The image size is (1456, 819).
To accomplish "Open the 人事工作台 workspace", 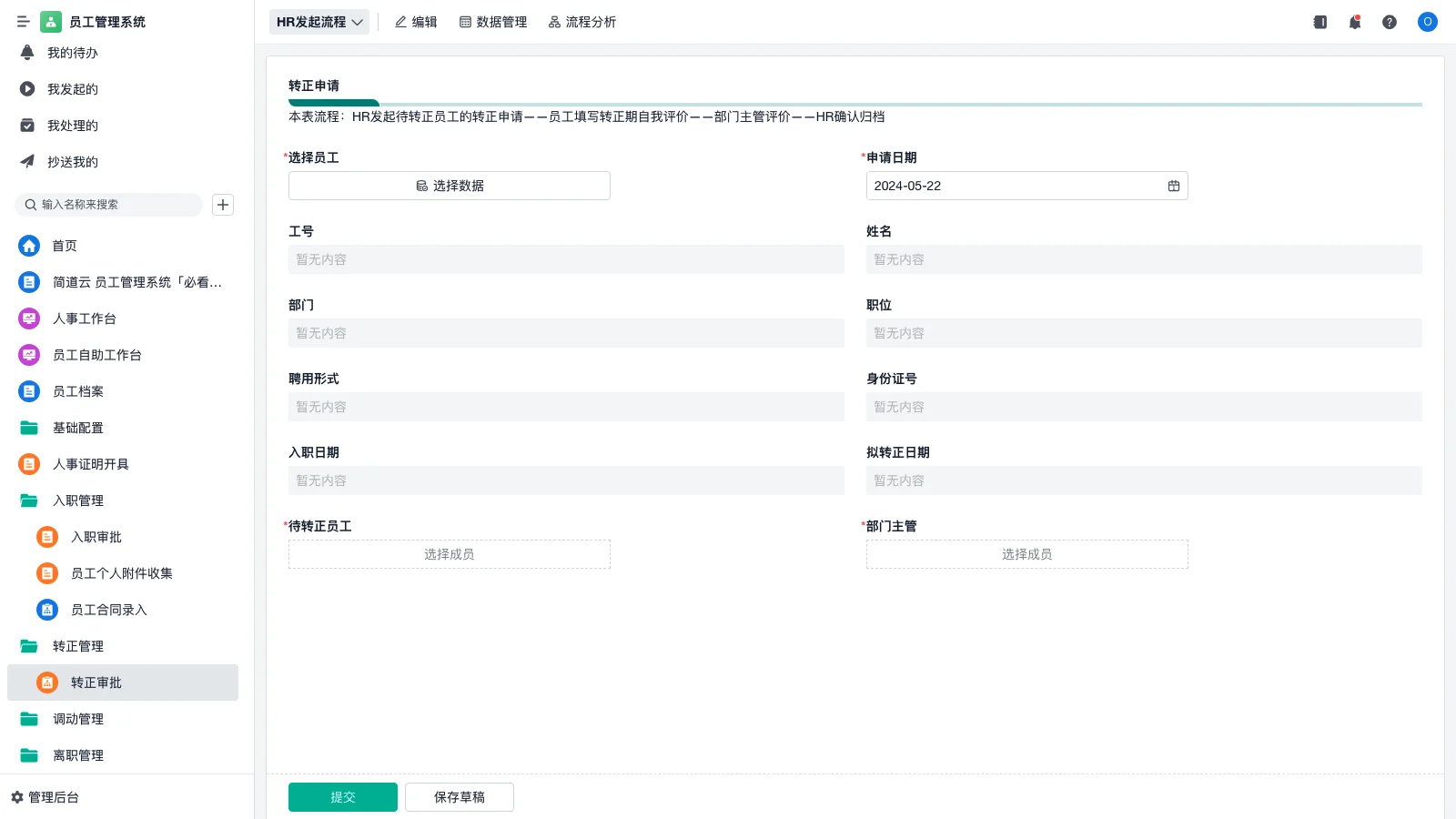I will [x=84, y=318].
